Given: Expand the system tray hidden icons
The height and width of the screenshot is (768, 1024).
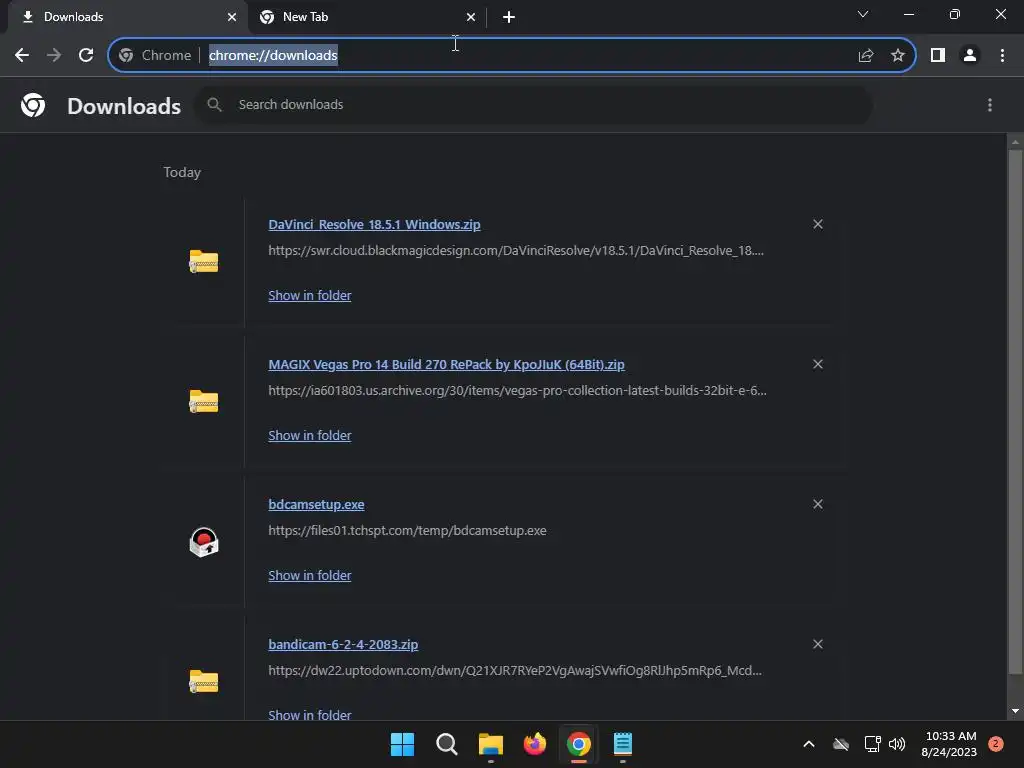Looking at the screenshot, I should coord(808,744).
